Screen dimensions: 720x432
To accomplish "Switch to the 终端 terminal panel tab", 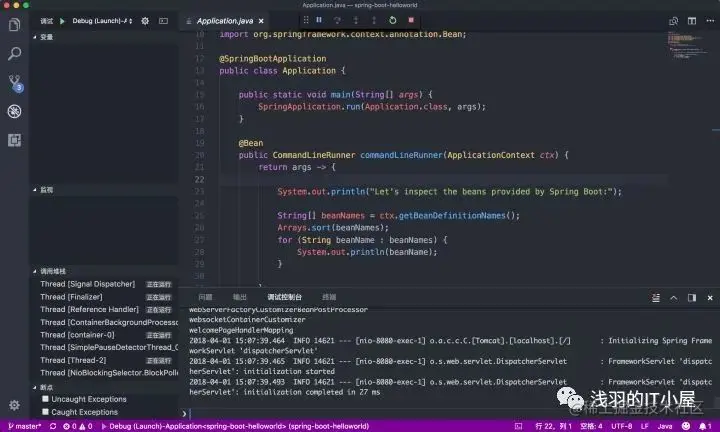I will (x=329, y=297).
